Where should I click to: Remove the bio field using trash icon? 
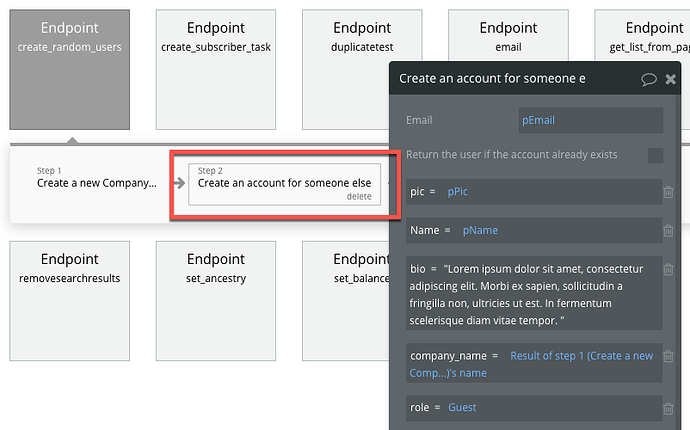pos(668,269)
